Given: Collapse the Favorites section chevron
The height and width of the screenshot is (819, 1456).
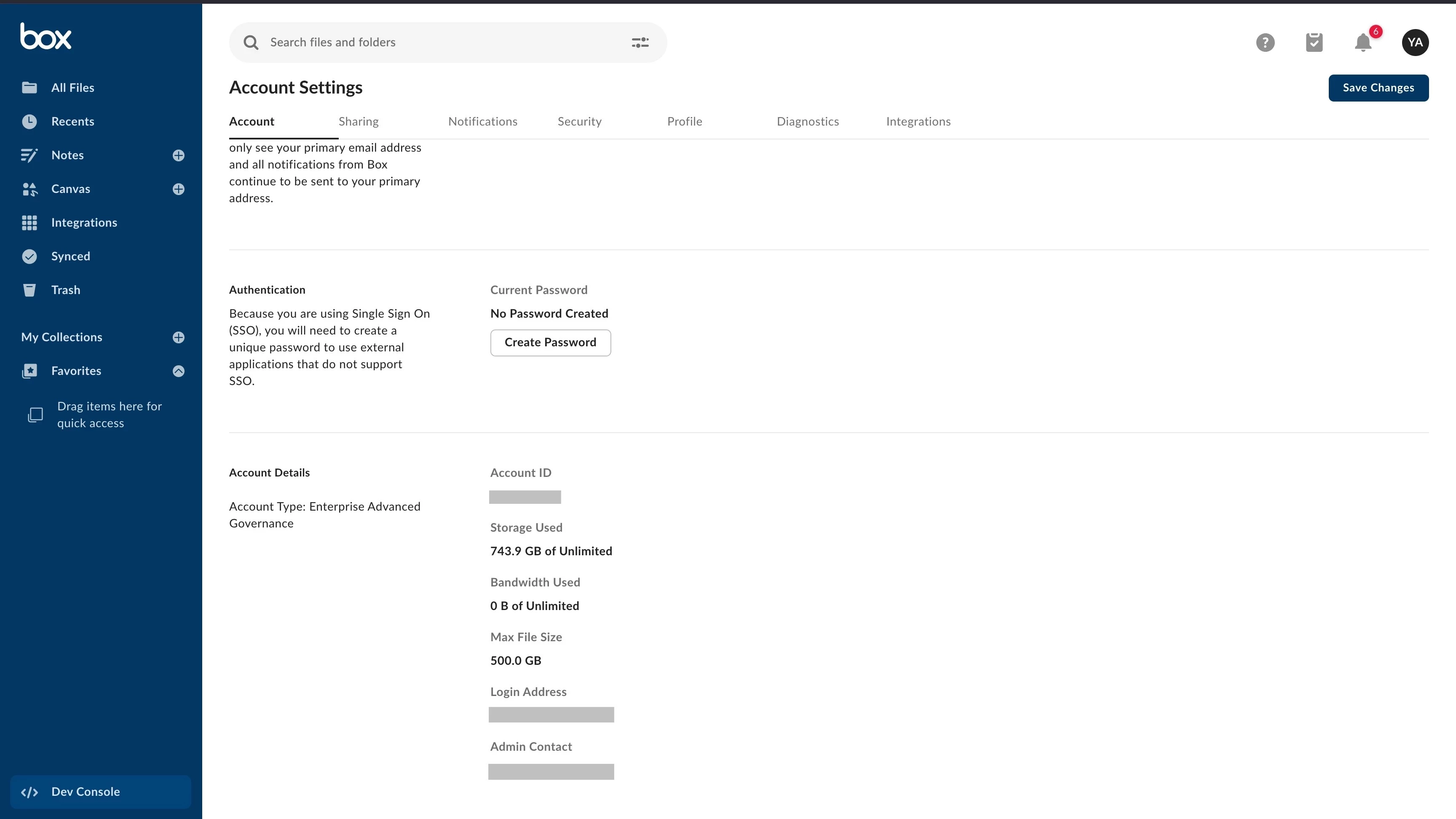Looking at the screenshot, I should point(179,371).
